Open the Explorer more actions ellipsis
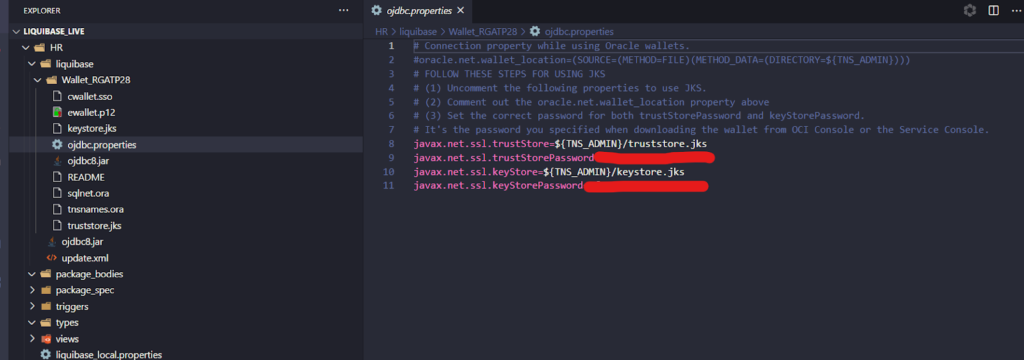This screenshot has height=360, width=1024. [x=344, y=10]
